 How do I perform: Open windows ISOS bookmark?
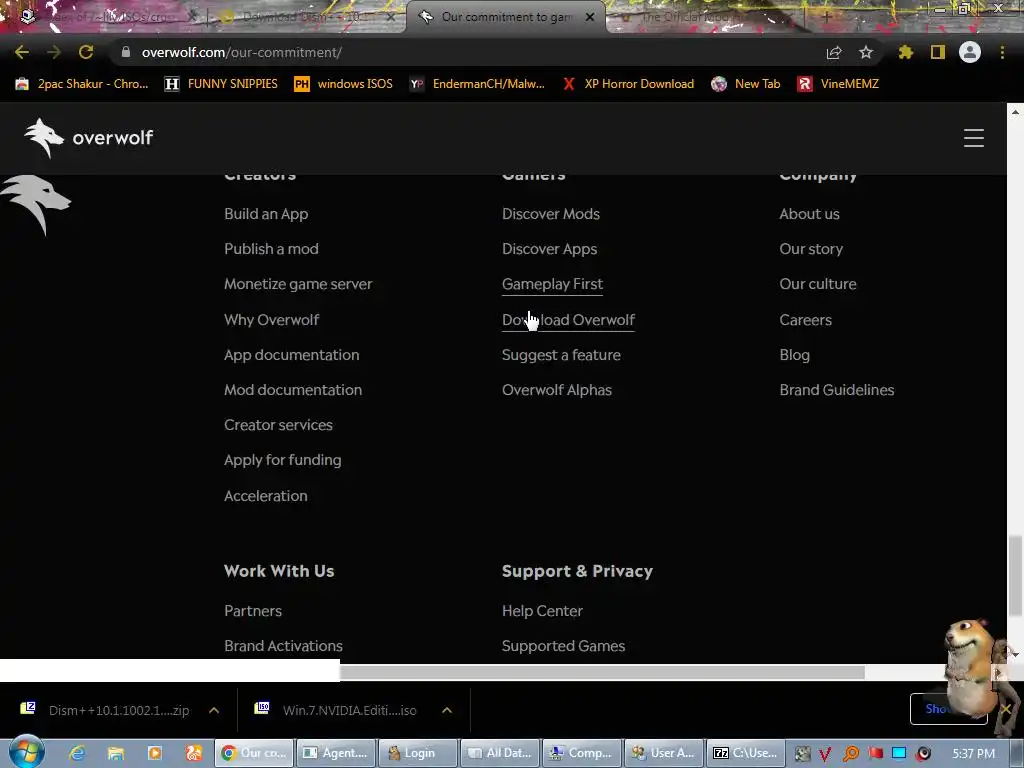coord(344,84)
